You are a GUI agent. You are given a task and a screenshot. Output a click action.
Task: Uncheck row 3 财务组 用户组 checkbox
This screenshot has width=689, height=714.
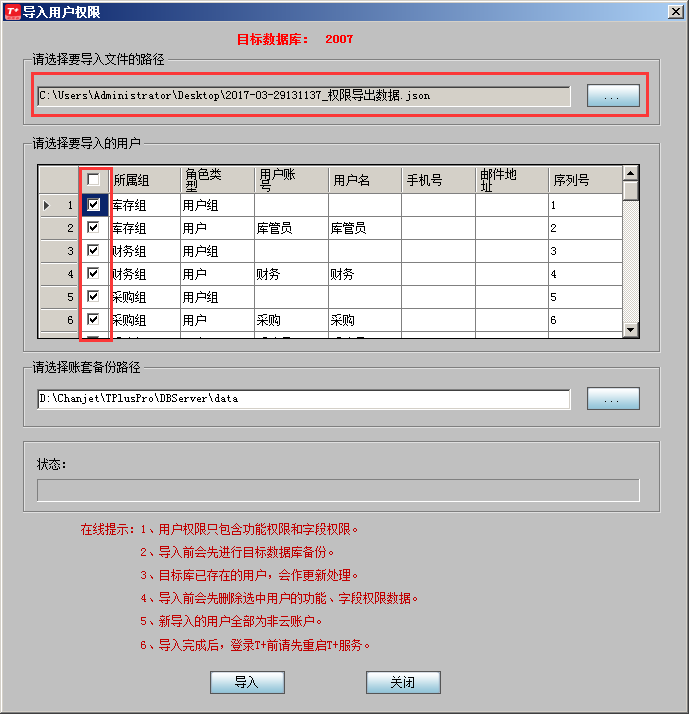[x=93, y=250]
